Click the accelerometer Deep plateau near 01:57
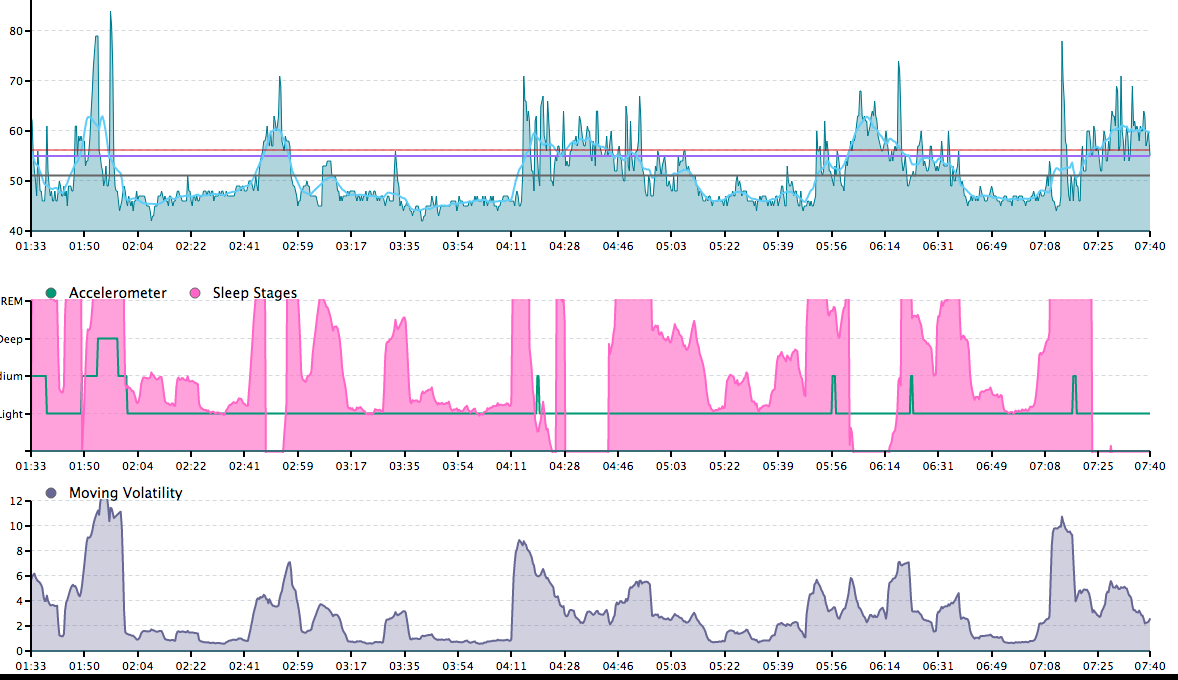Screen dimensions: 1178x680 tap(107, 339)
